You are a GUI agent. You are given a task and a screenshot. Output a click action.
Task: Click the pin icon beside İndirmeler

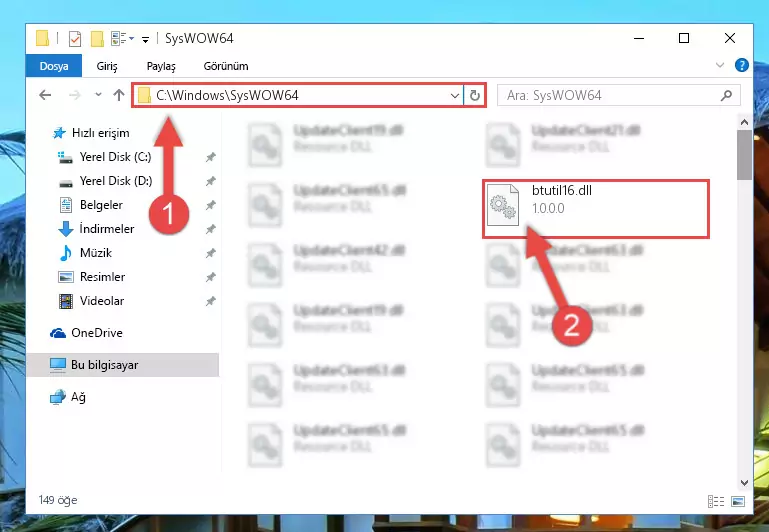coord(210,229)
